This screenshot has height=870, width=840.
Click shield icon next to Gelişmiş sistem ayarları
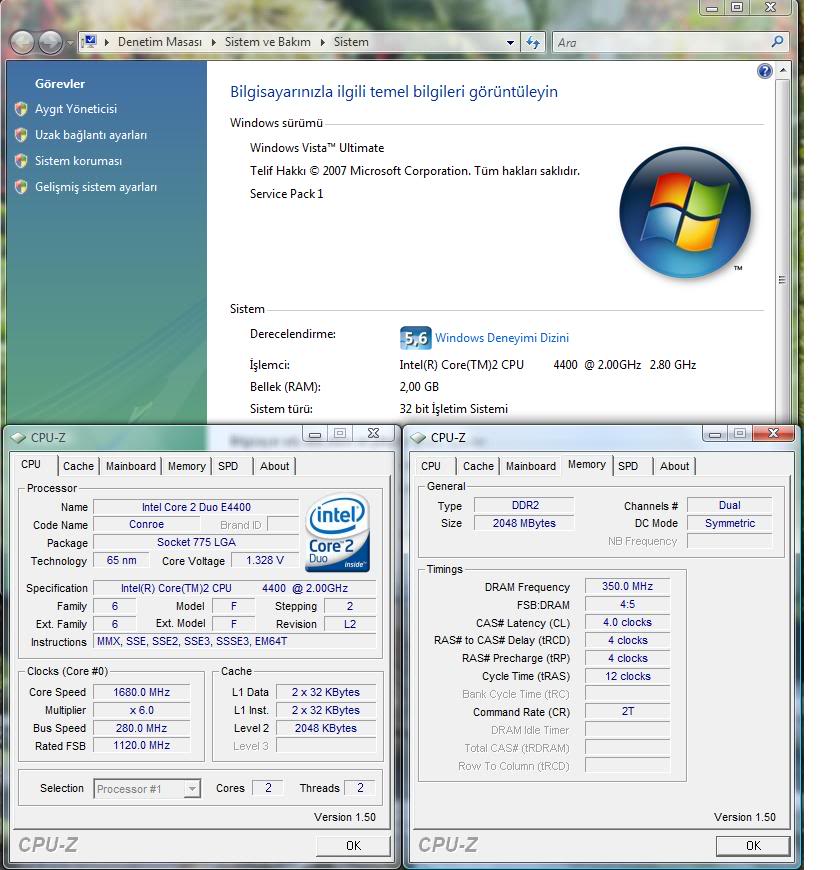tap(21, 187)
